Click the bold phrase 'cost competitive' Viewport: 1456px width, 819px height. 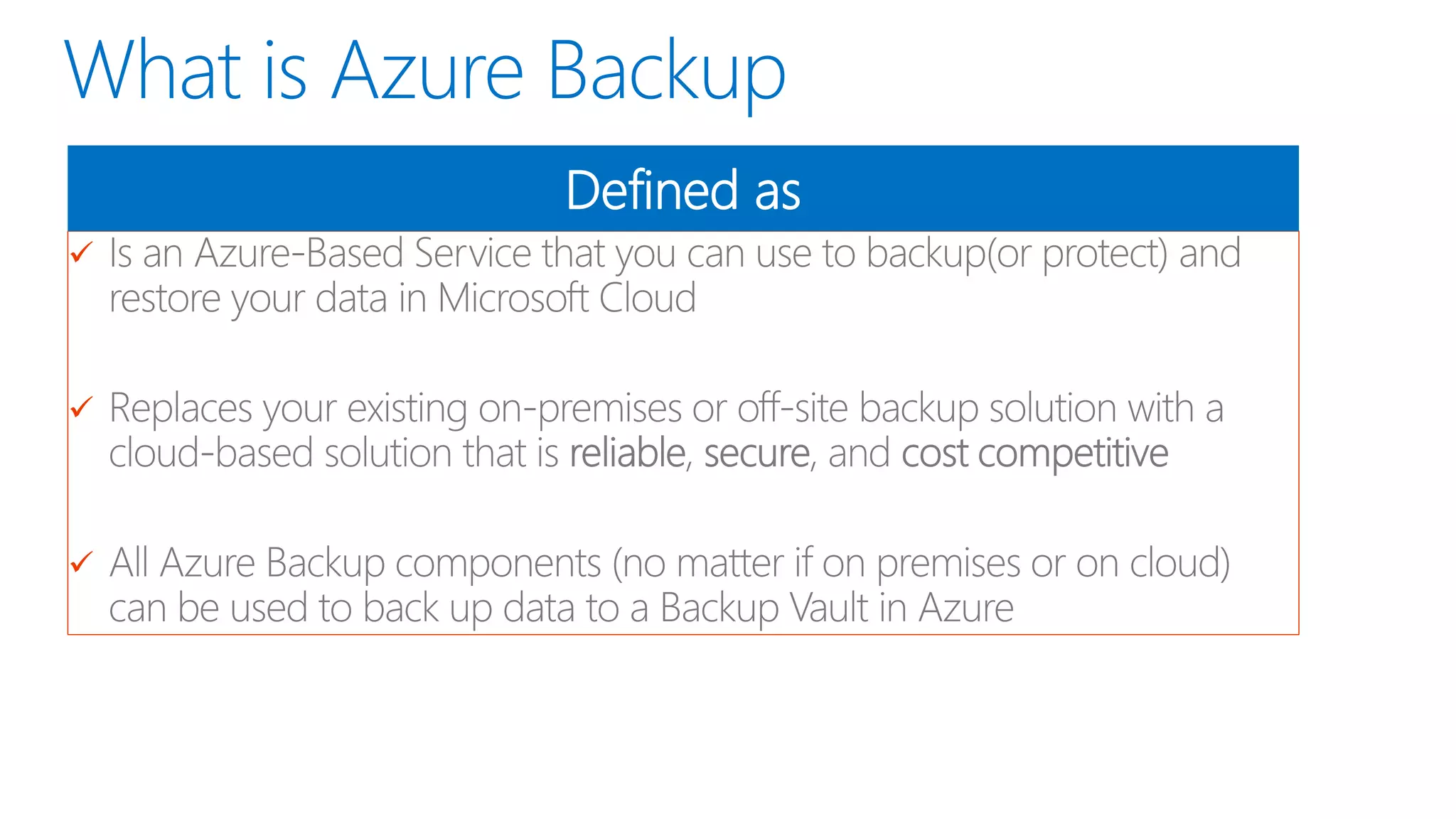pyautogui.click(x=1034, y=453)
